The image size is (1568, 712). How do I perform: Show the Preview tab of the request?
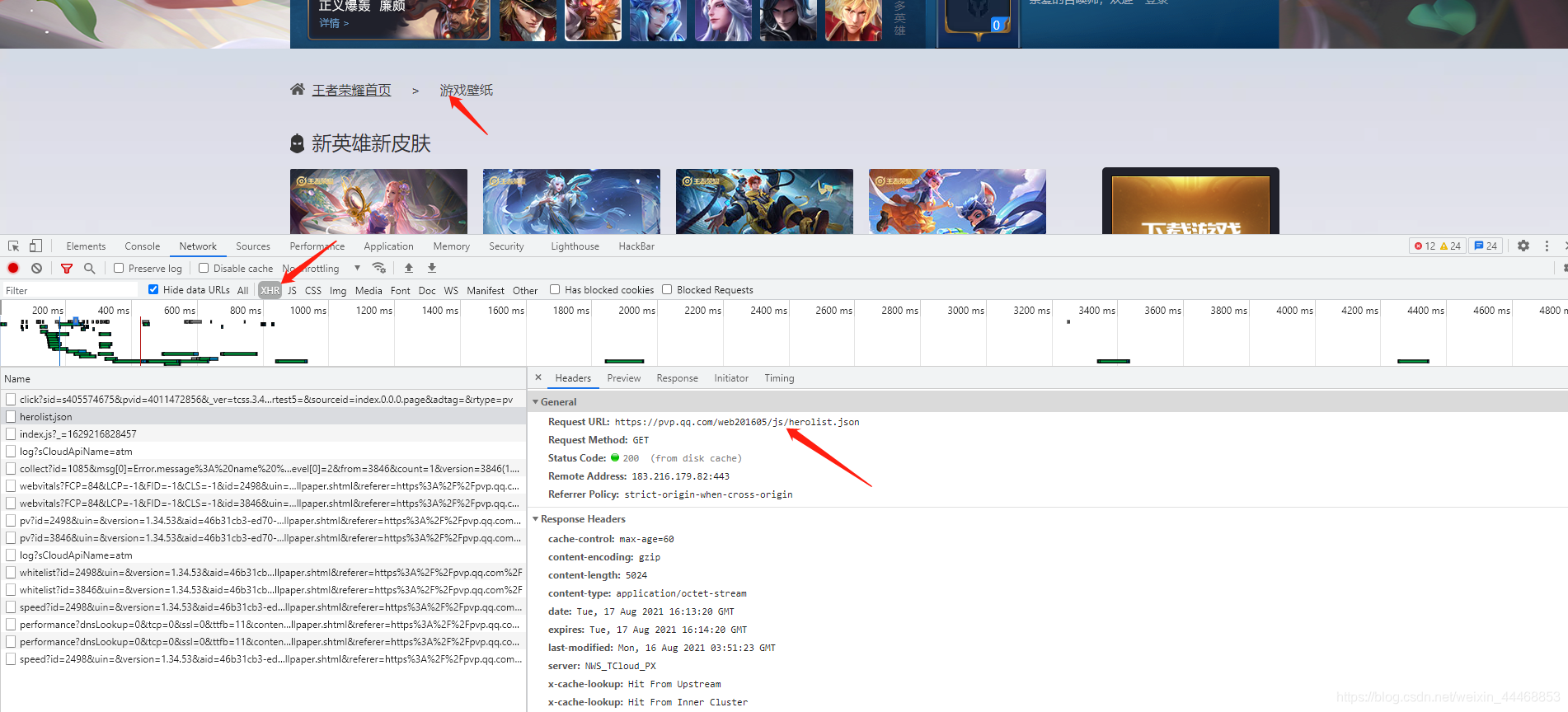pos(623,378)
